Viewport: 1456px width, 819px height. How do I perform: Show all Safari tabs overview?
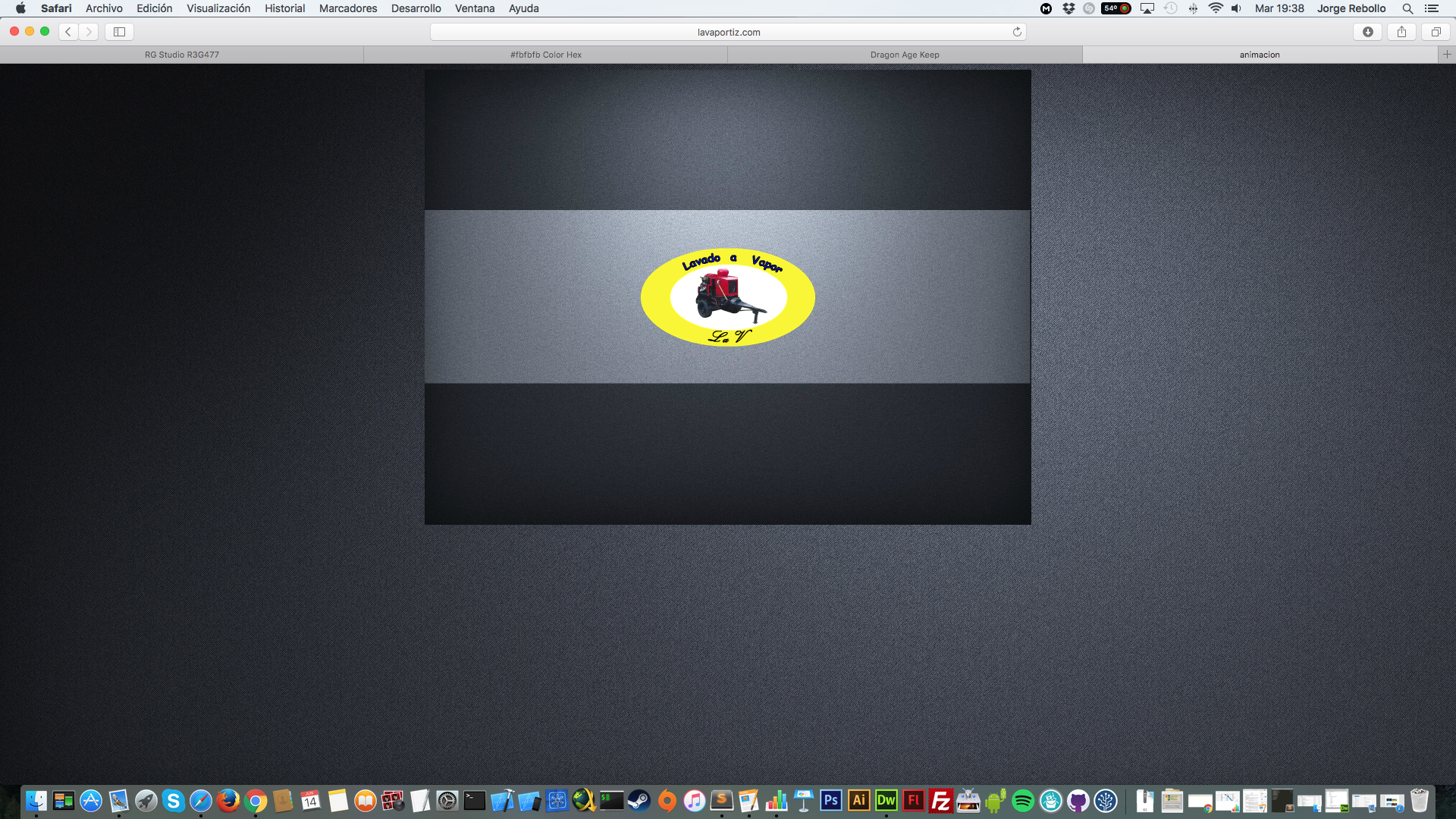tap(1436, 32)
